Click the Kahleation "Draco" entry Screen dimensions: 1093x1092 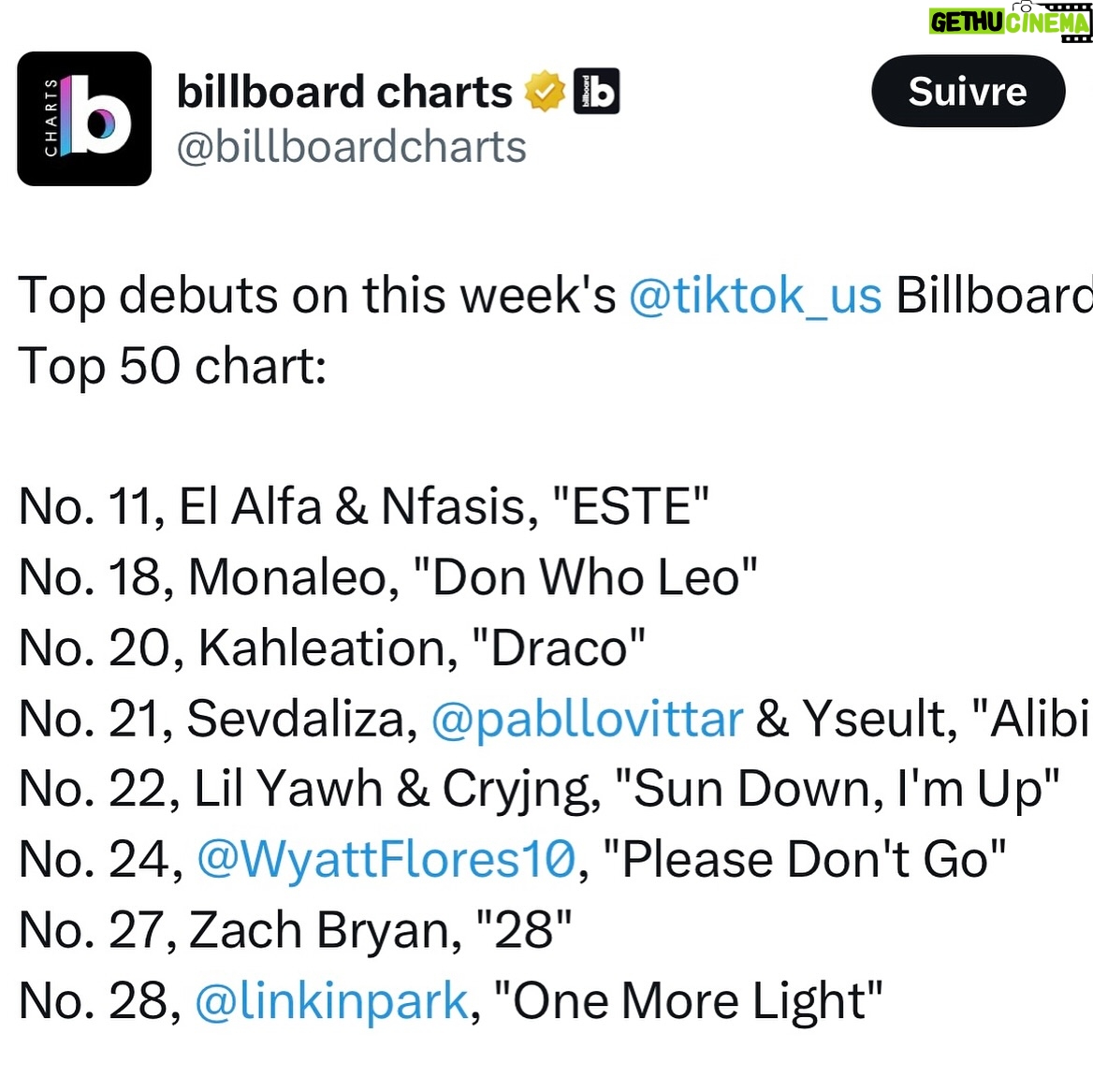pos(332,648)
